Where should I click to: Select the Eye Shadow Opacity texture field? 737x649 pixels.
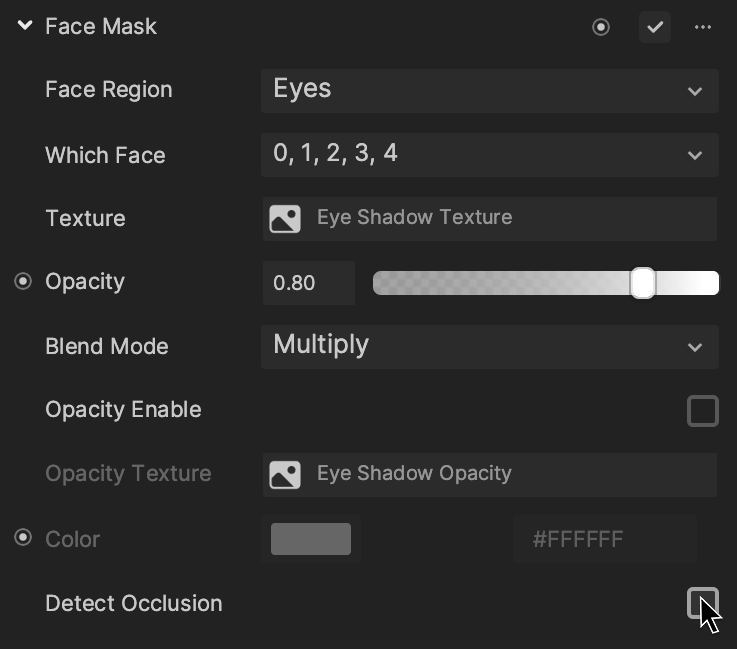coord(490,475)
